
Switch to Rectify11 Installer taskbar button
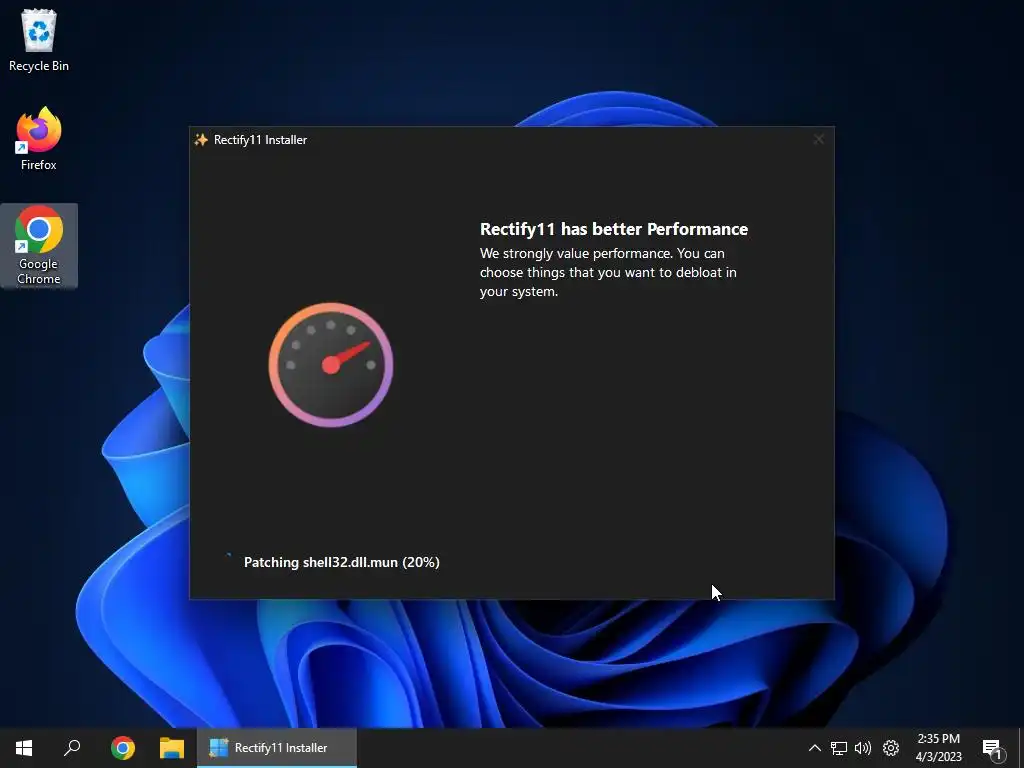(277, 748)
